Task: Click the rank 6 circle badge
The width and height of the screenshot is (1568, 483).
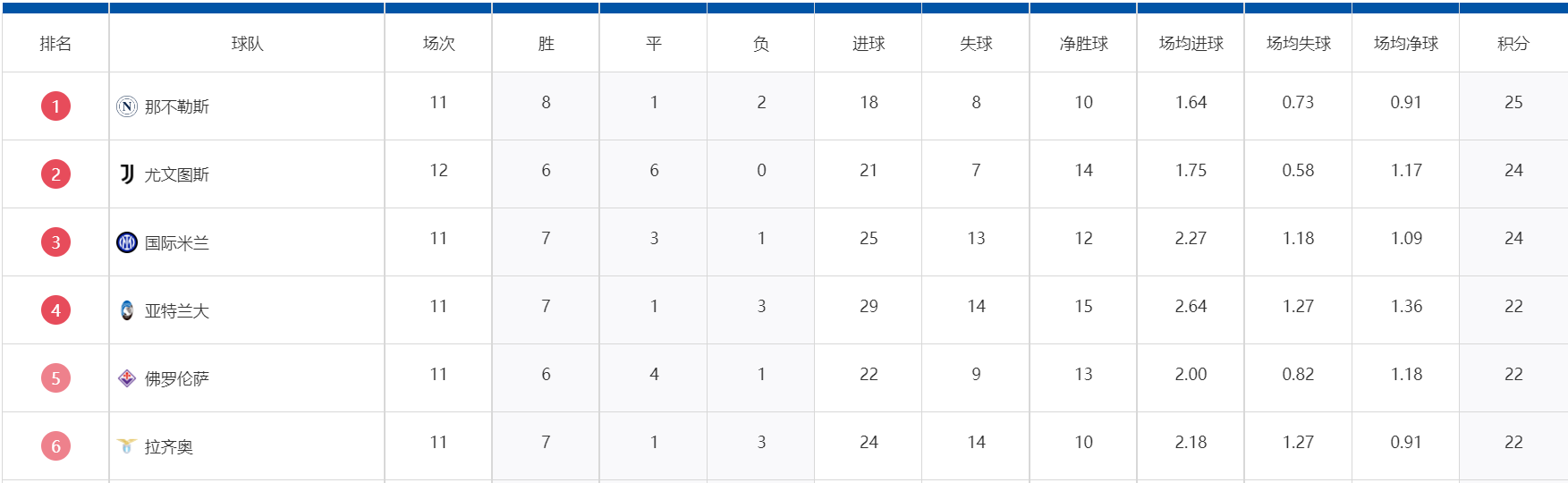Action: 55,446
